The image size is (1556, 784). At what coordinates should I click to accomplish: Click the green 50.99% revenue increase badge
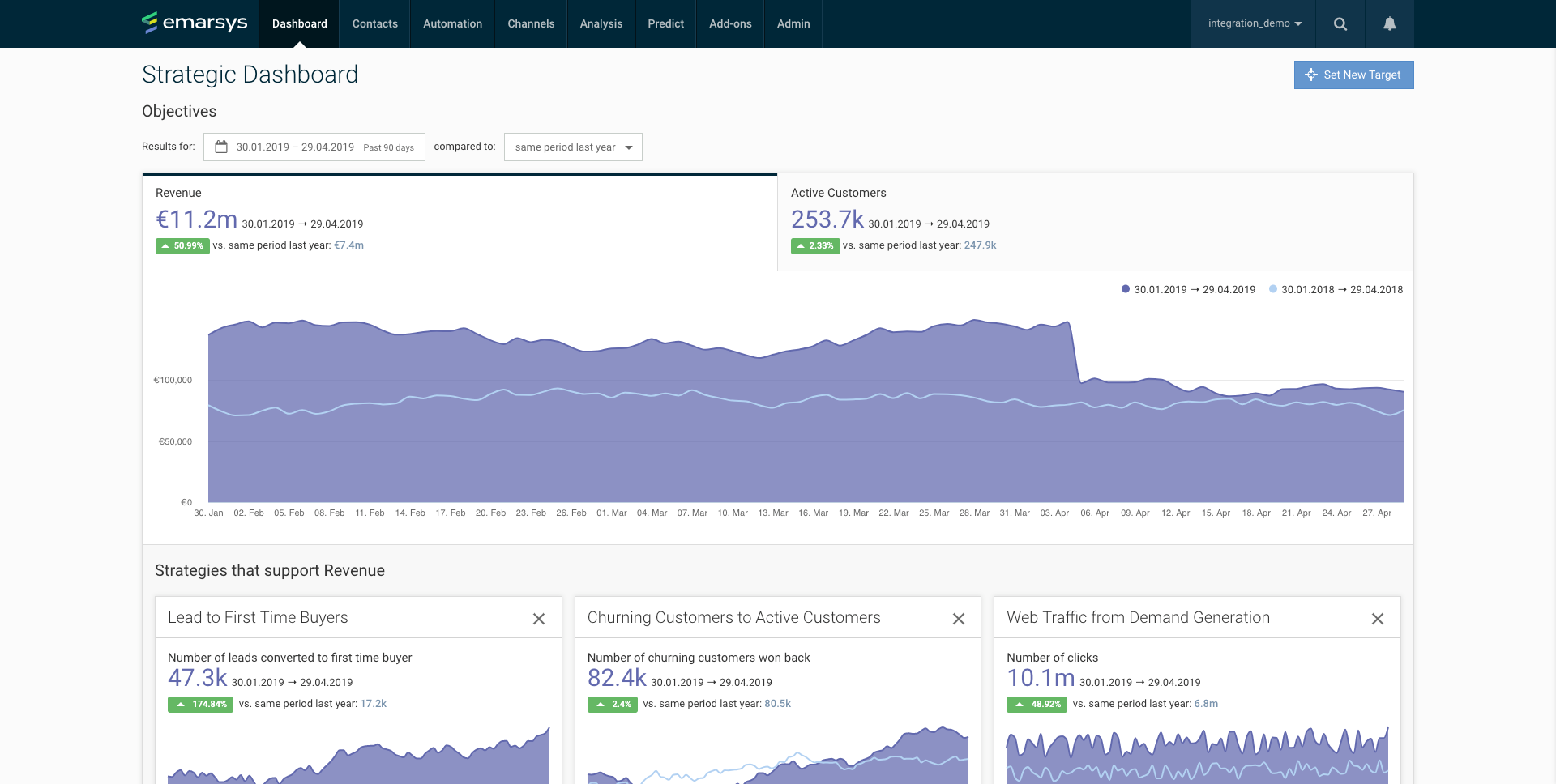tap(182, 245)
